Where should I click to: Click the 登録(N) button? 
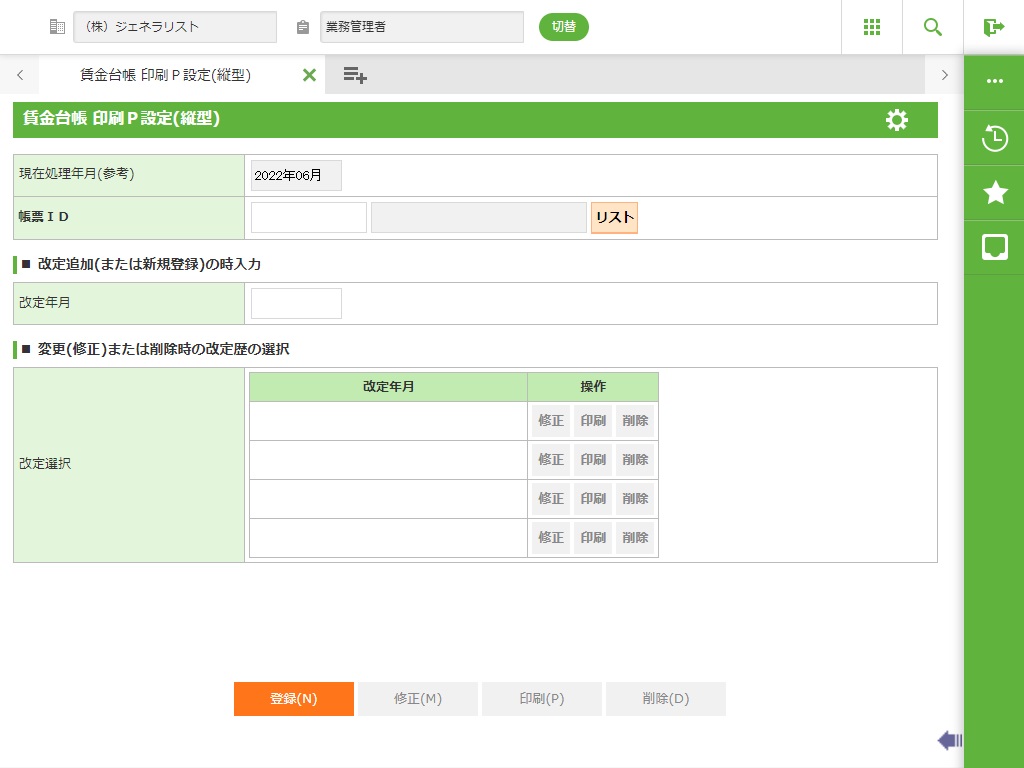pos(294,699)
